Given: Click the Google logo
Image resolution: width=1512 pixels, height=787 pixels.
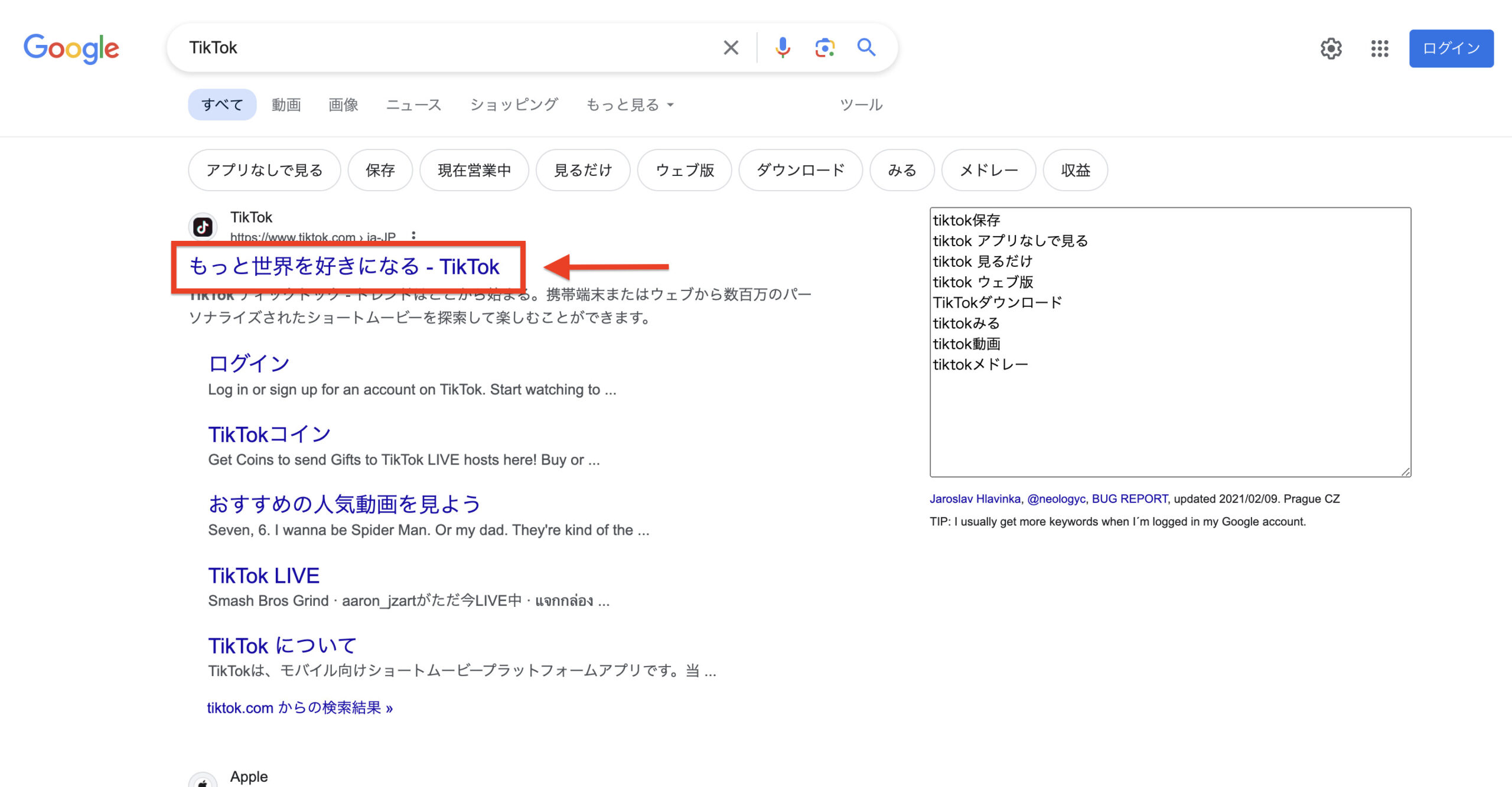Looking at the screenshot, I should click(71, 48).
